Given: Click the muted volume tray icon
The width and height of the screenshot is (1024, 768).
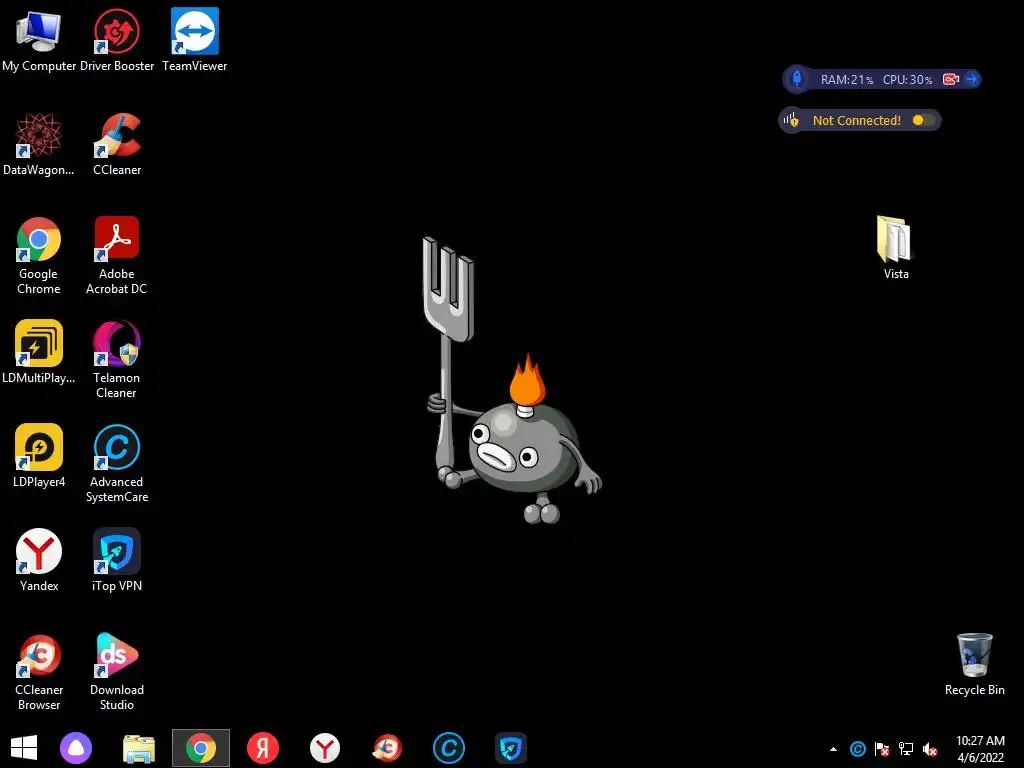Looking at the screenshot, I should tap(930, 749).
